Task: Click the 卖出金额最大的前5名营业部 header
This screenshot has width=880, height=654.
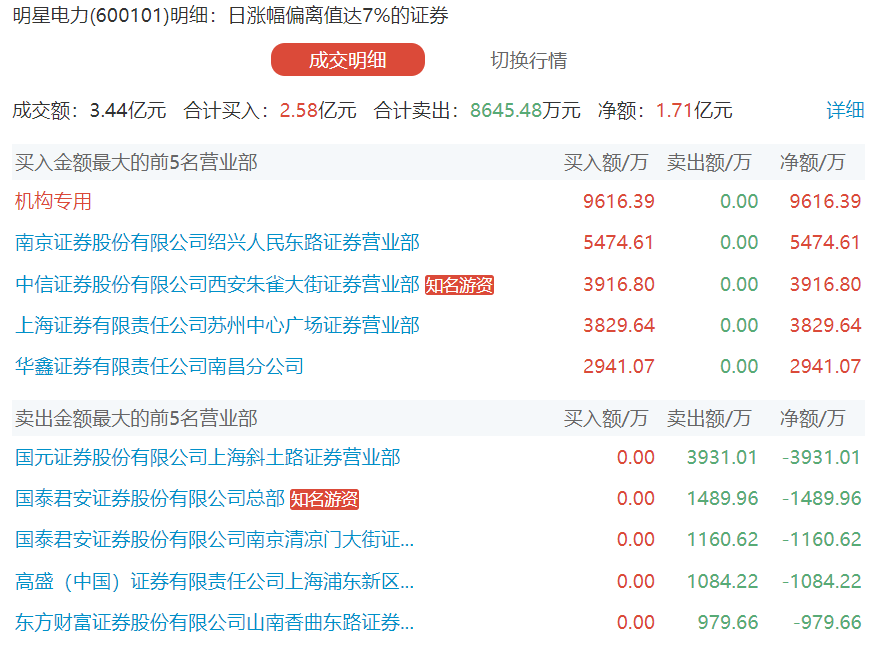Action: point(136,418)
